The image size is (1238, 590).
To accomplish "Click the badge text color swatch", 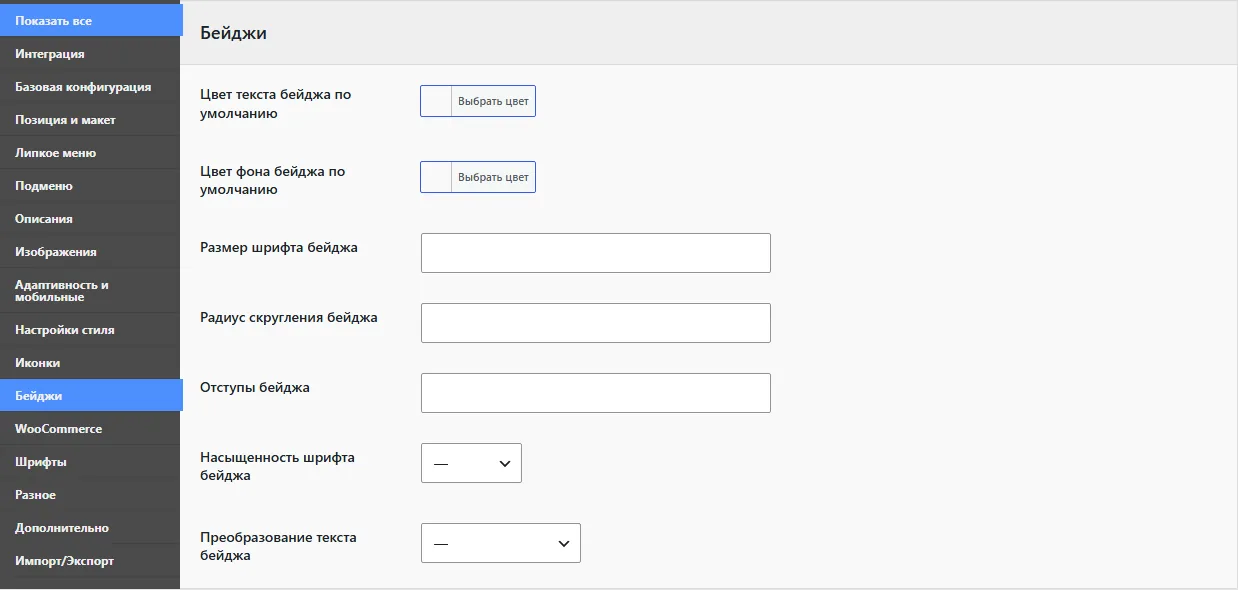I will [x=436, y=101].
